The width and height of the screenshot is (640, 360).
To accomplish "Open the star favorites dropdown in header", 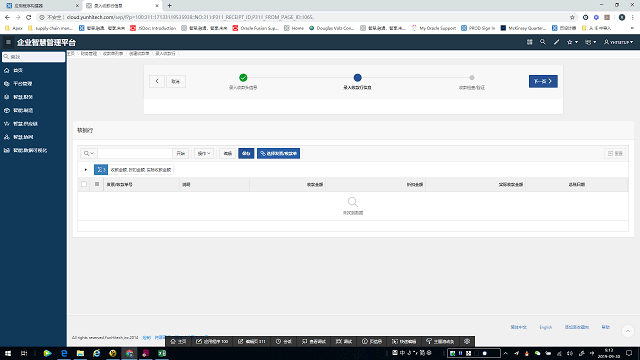I will [572, 42].
